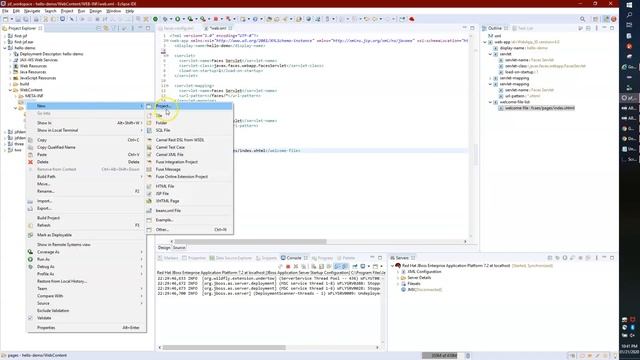Switch to the Design editor tab
Viewport: 640px width, 360px height.
coord(164,248)
